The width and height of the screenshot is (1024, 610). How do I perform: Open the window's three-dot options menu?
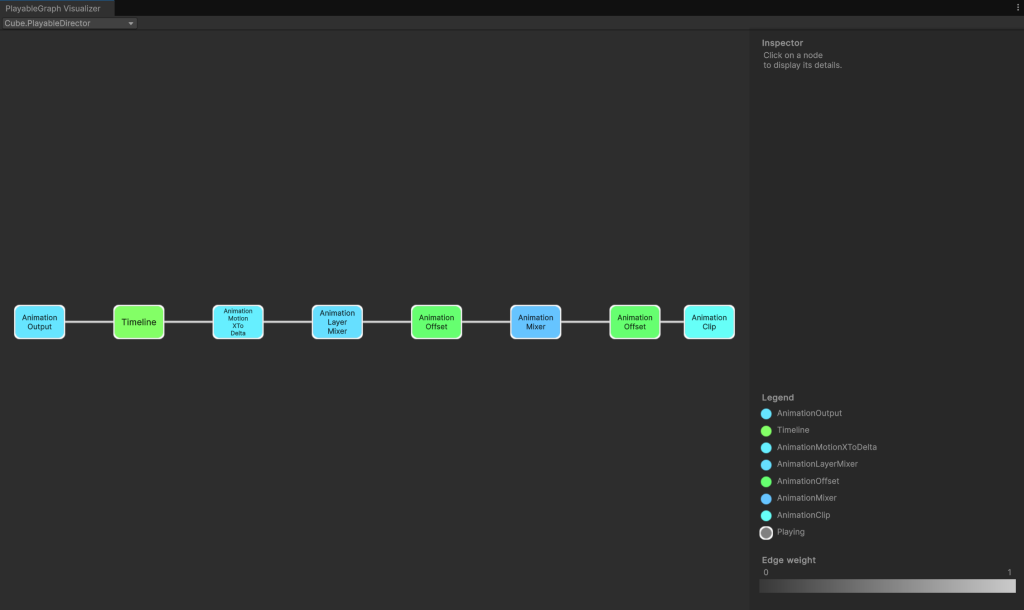tap(1017, 8)
